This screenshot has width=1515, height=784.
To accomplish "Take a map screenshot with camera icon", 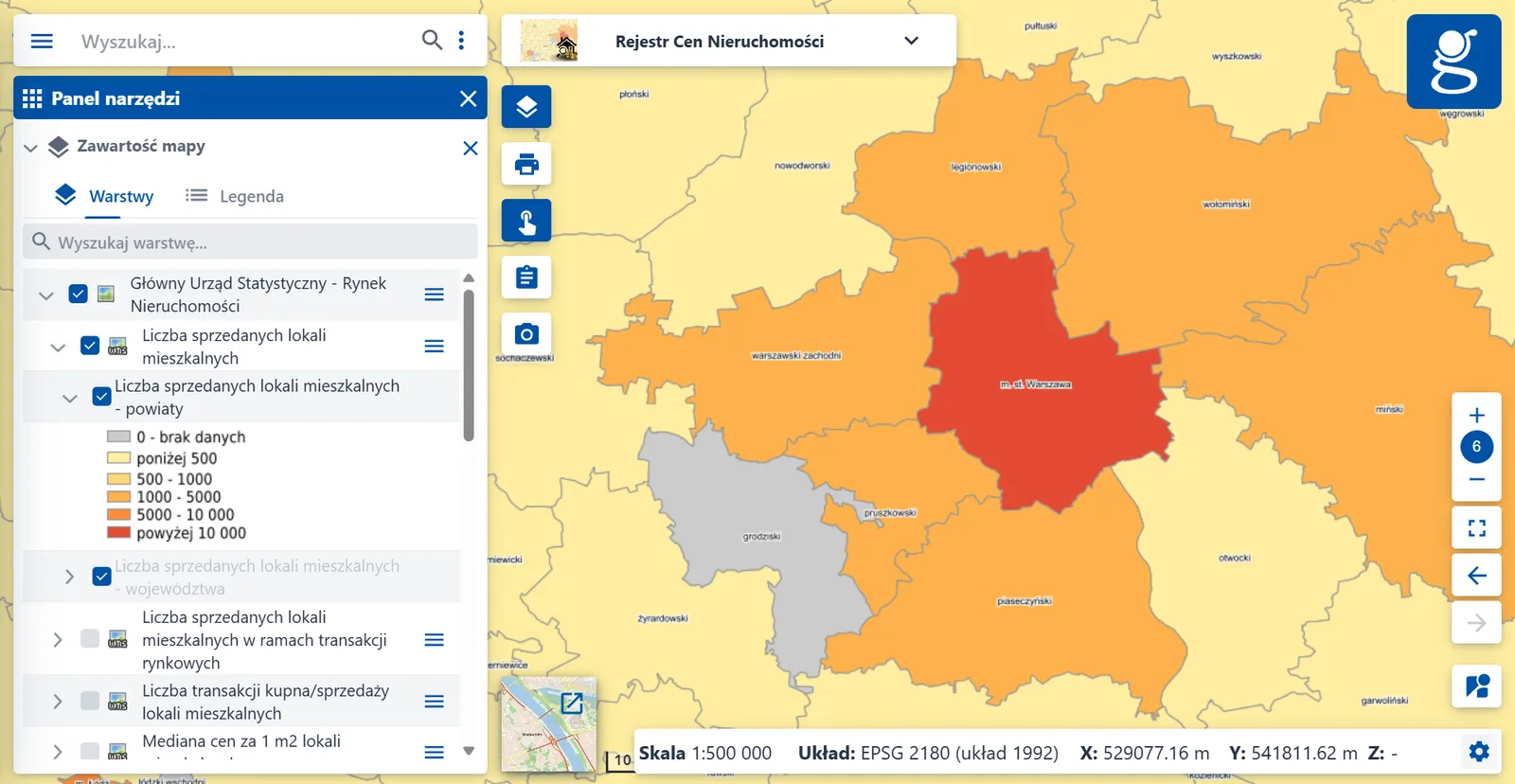I will 526,333.
